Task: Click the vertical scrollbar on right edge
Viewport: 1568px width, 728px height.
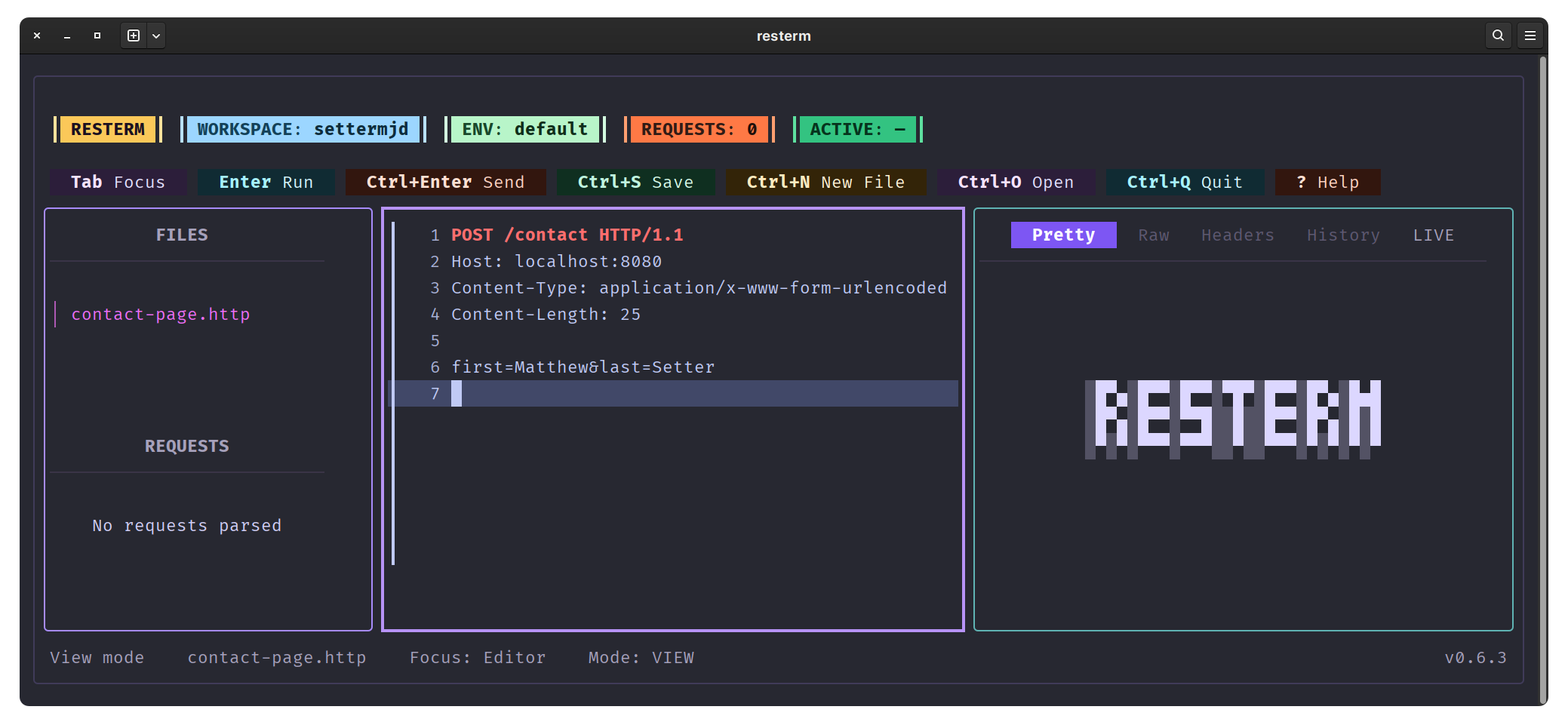Action: (x=1542, y=377)
